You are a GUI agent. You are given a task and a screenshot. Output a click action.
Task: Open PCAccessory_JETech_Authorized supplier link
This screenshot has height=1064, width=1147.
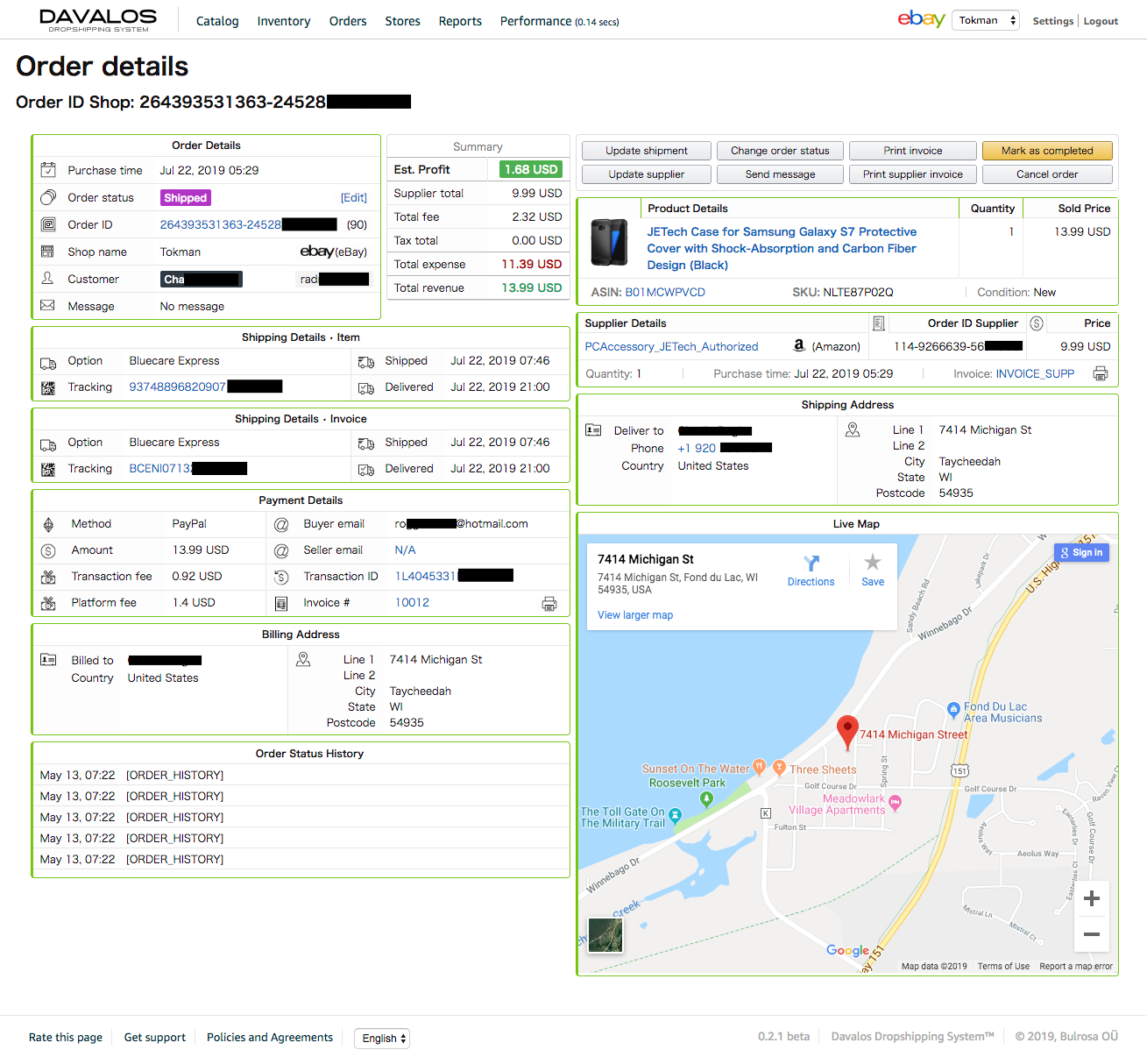(671, 347)
